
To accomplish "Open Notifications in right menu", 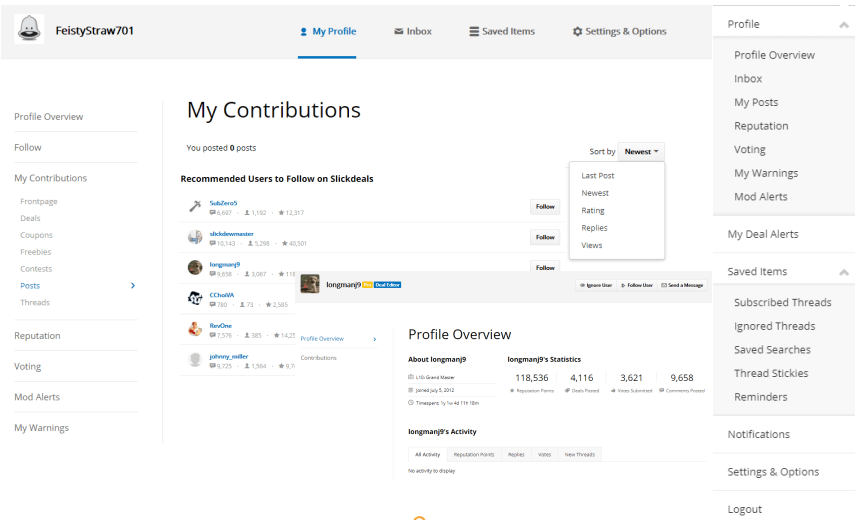I will coord(758,434).
